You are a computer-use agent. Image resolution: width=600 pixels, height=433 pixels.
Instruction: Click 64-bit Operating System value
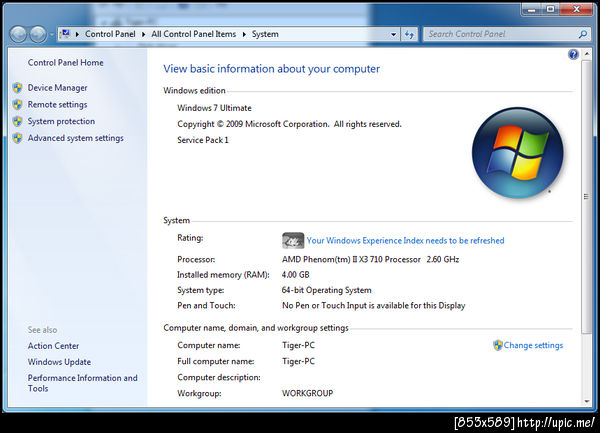pyautogui.click(x=326, y=290)
